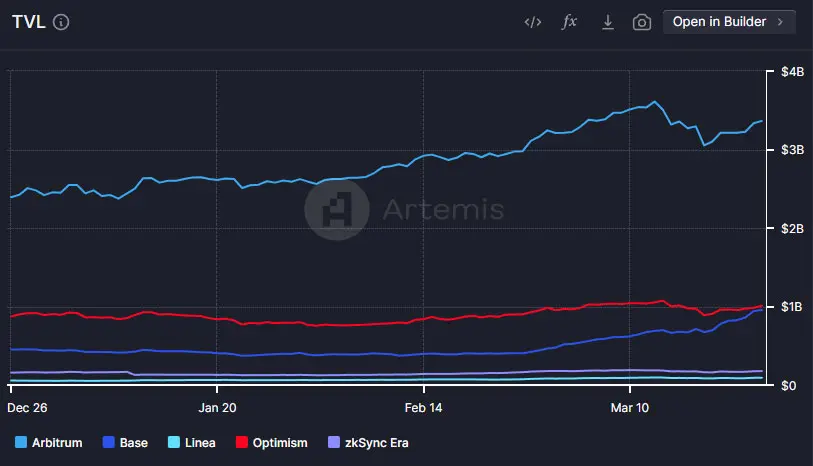The width and height of the screenshot is (813, 466).
Task: Click the $2B y-axis label
Action: coord(792,229)
